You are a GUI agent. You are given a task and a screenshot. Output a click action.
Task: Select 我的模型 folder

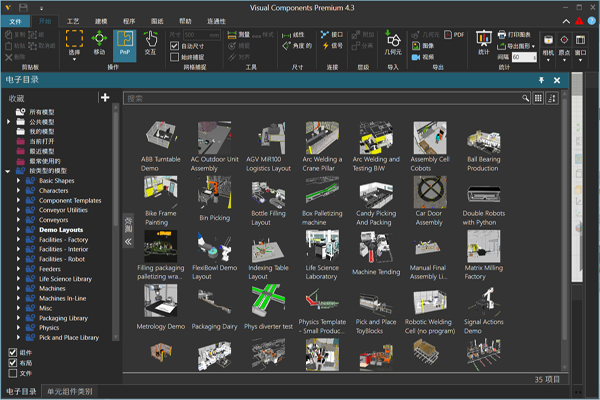tap(42, 132)
